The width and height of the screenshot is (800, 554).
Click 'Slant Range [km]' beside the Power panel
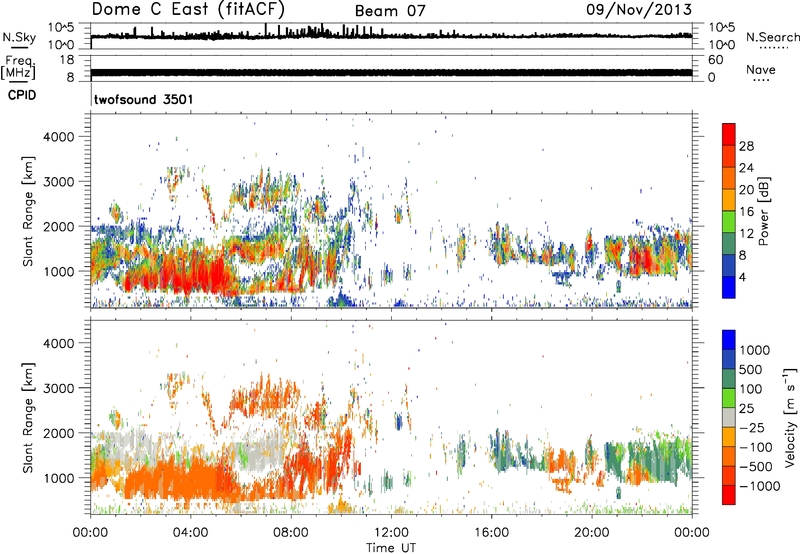pyautogui.click(x=28, y=211)
